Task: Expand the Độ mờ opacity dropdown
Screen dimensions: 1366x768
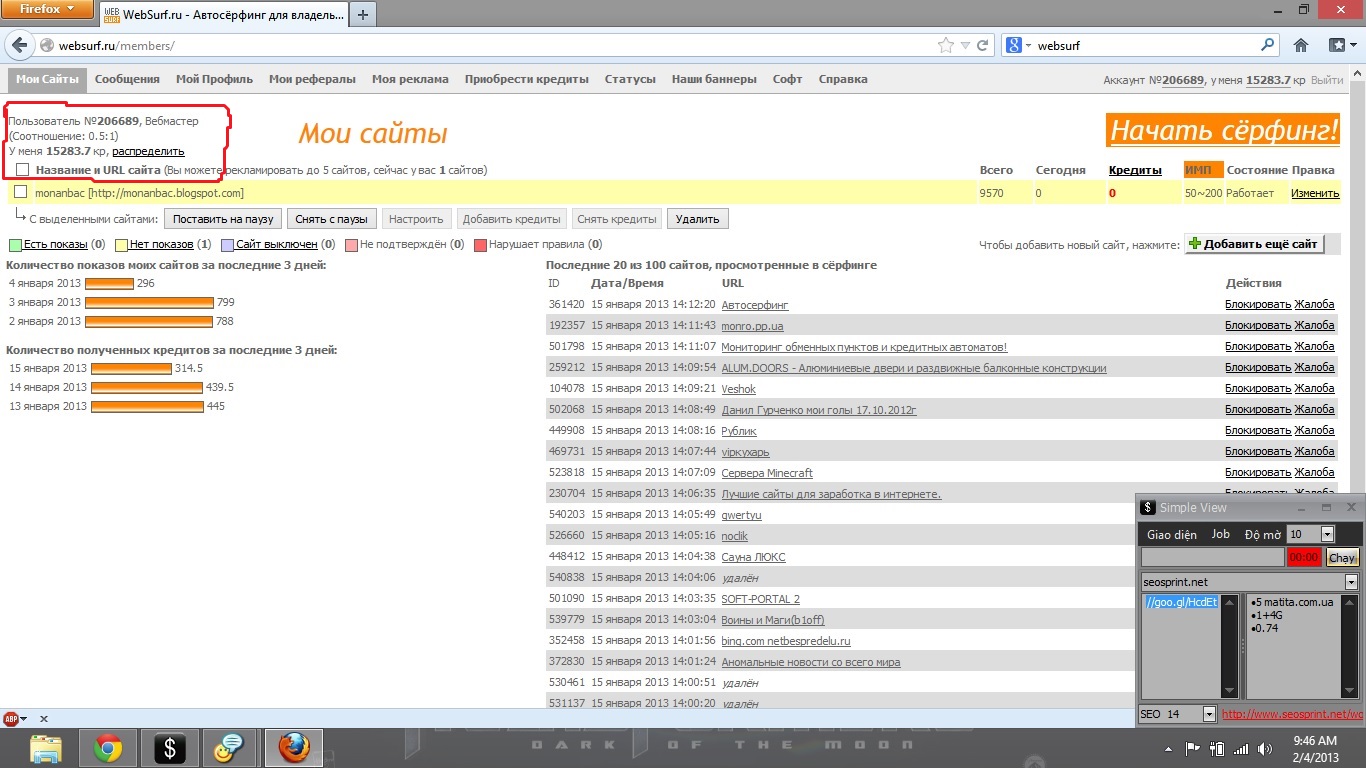Action: tap(1327, 535)
